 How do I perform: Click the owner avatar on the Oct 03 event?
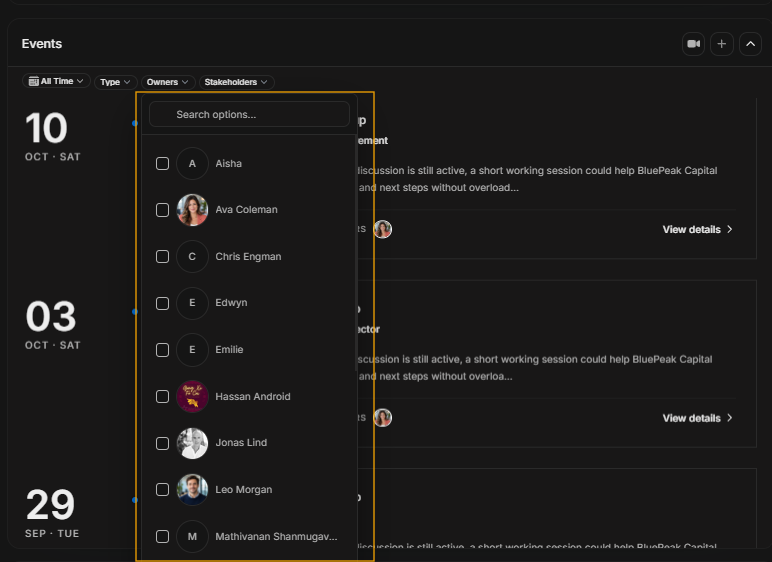point(383,418)
